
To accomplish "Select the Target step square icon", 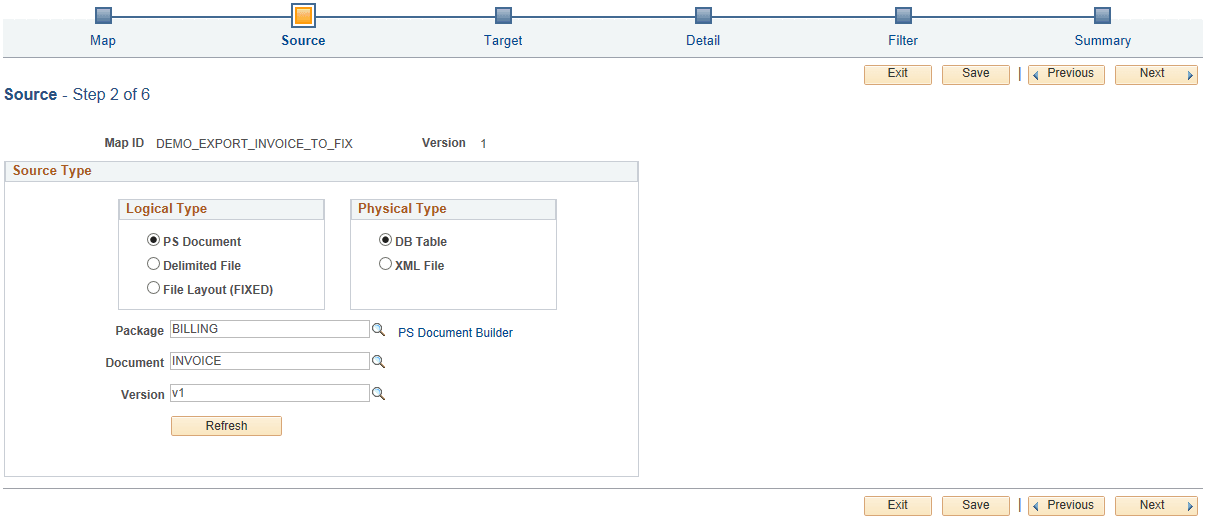I will point(503,15).
